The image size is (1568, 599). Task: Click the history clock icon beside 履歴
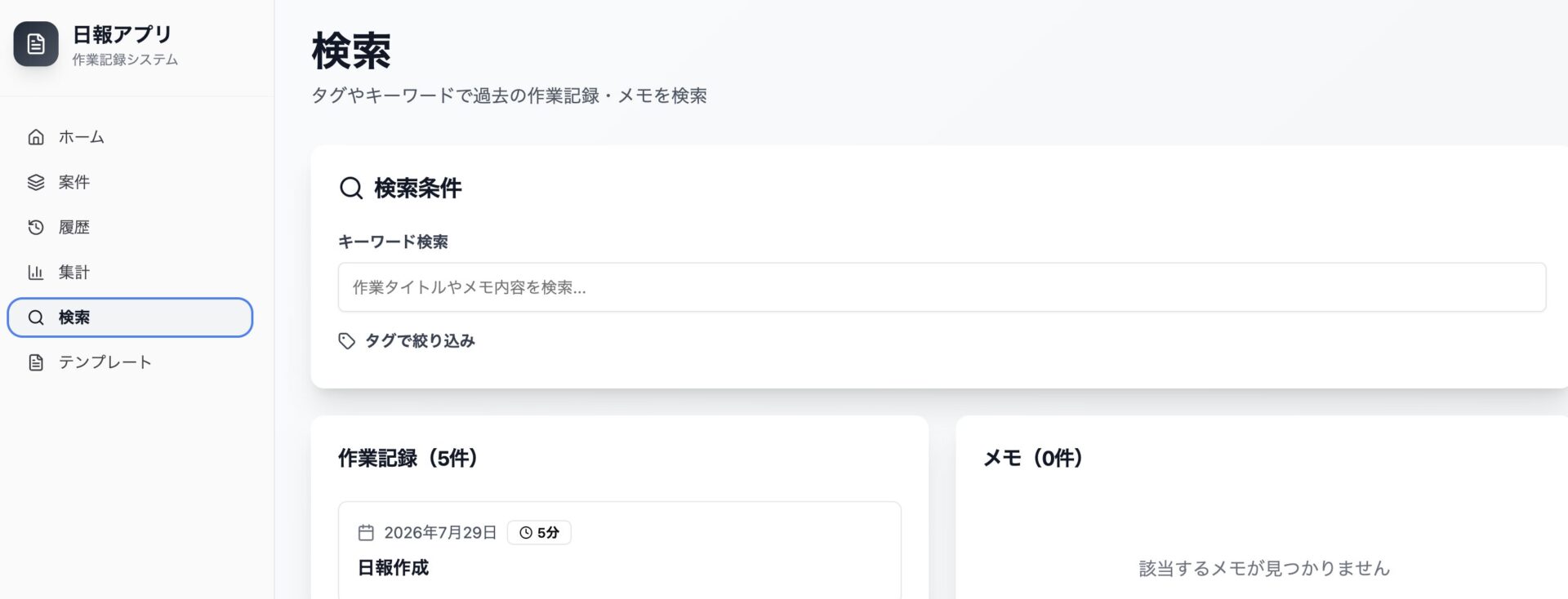36,227
